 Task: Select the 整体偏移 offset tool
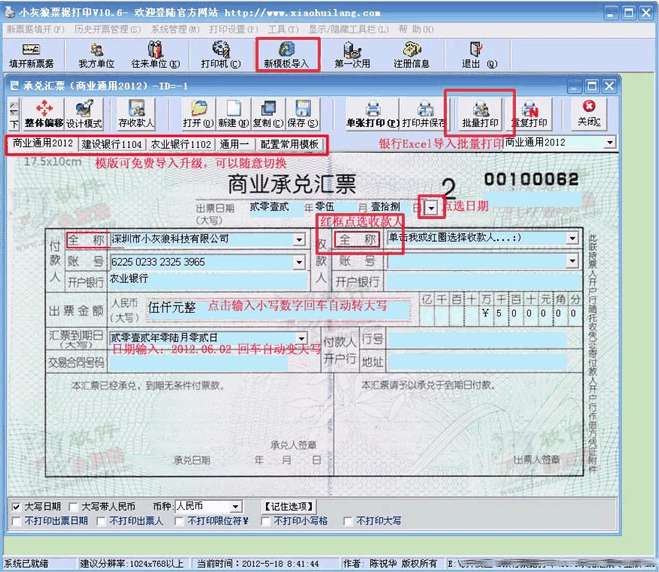(x=44, y=114)
